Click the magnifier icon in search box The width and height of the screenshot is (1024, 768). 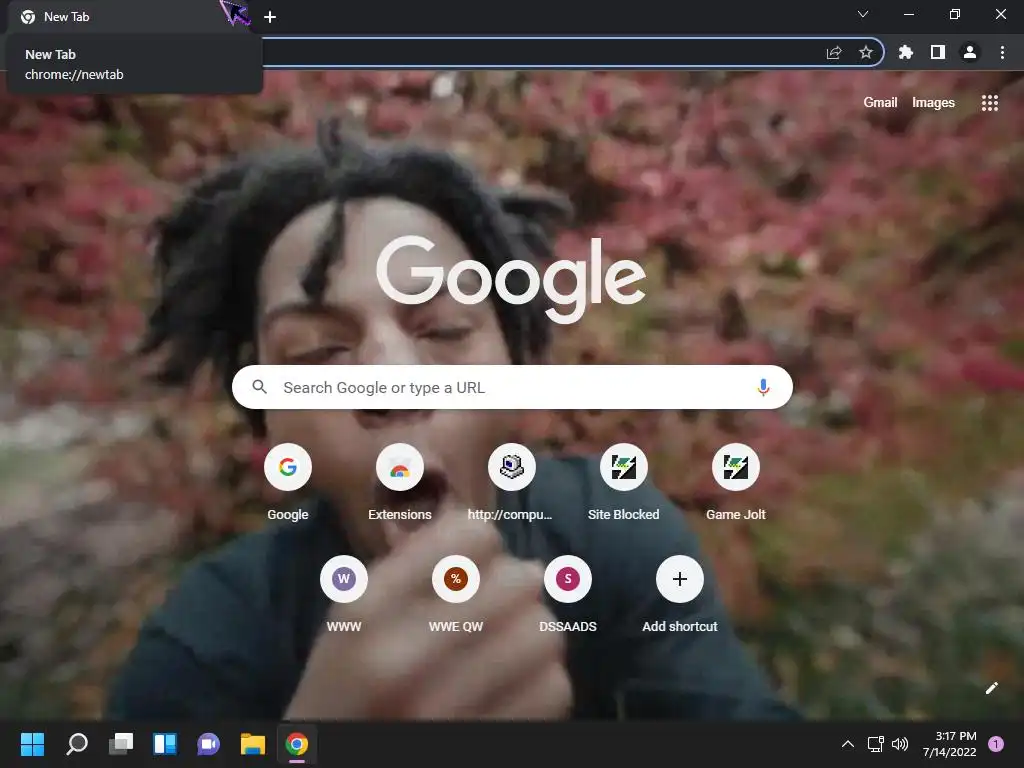pos(259,387)
